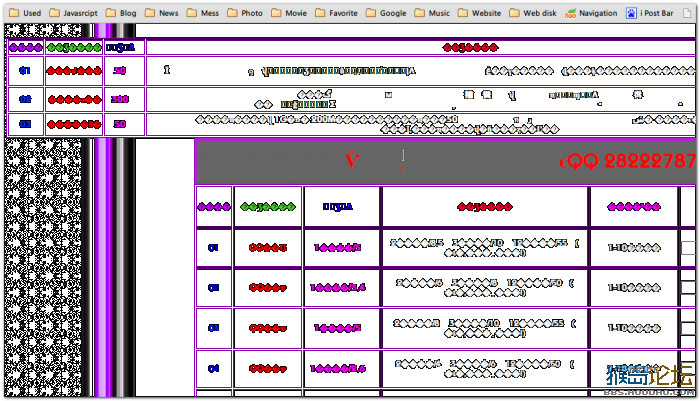Open the Photo bookmarks folder
This screenshot has height=401, width=700.
click(245, 13)
